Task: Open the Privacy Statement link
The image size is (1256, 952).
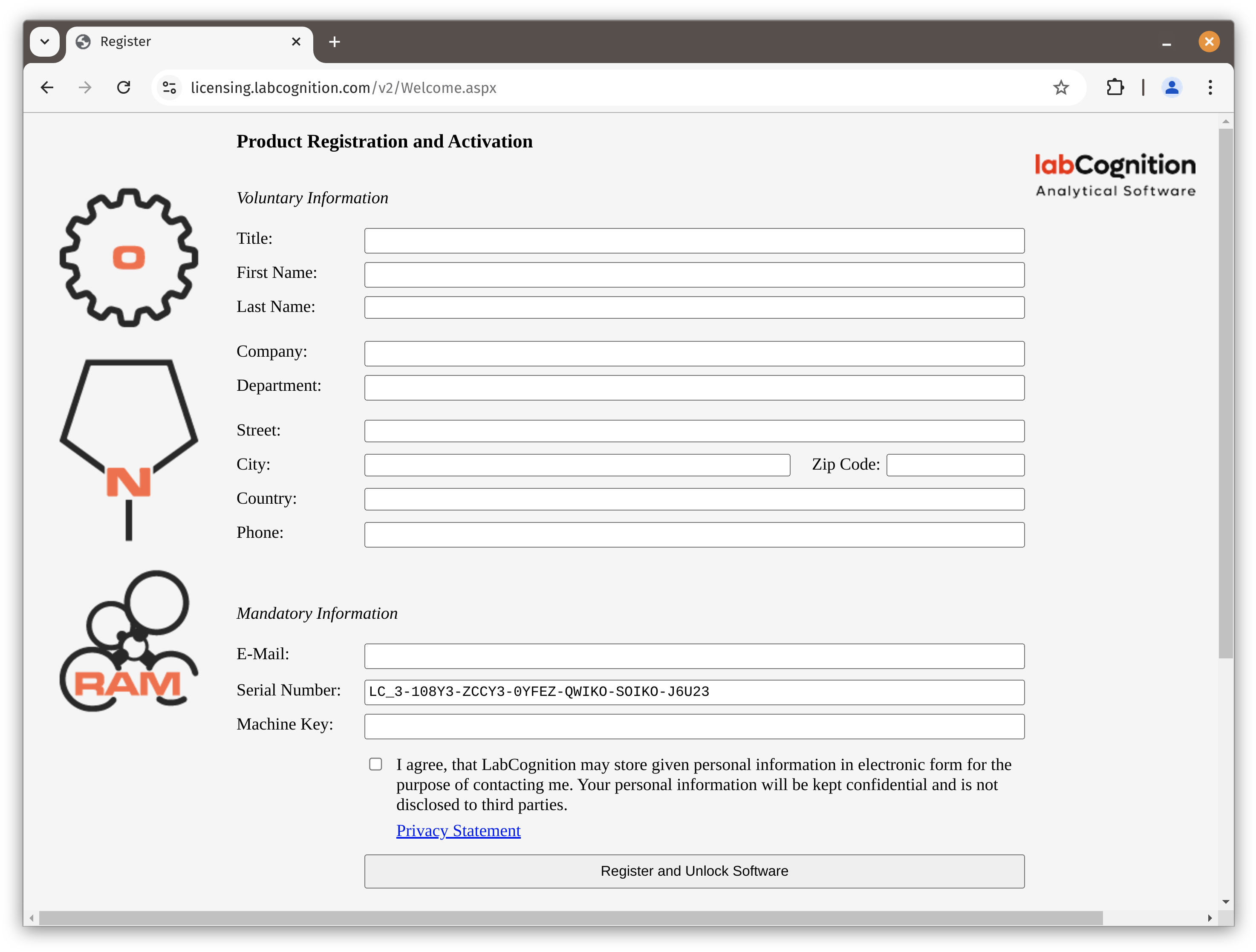Action: click(458, 831)
